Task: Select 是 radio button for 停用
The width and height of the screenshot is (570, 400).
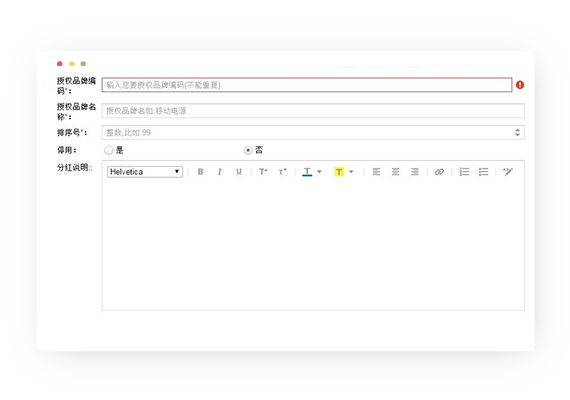Action: pos(108,150)
